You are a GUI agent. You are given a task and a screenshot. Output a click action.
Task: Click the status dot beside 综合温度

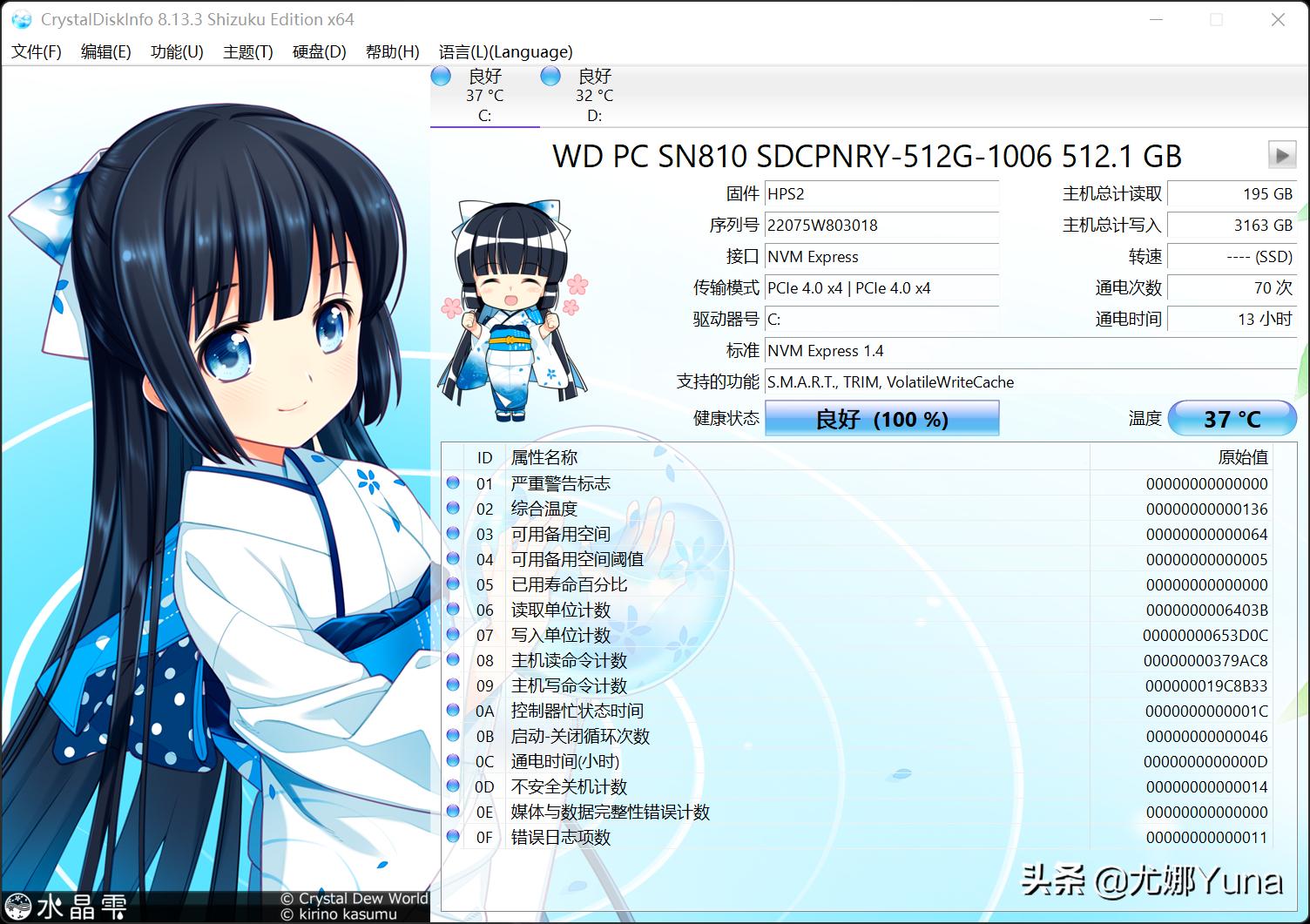coord(453,509)
